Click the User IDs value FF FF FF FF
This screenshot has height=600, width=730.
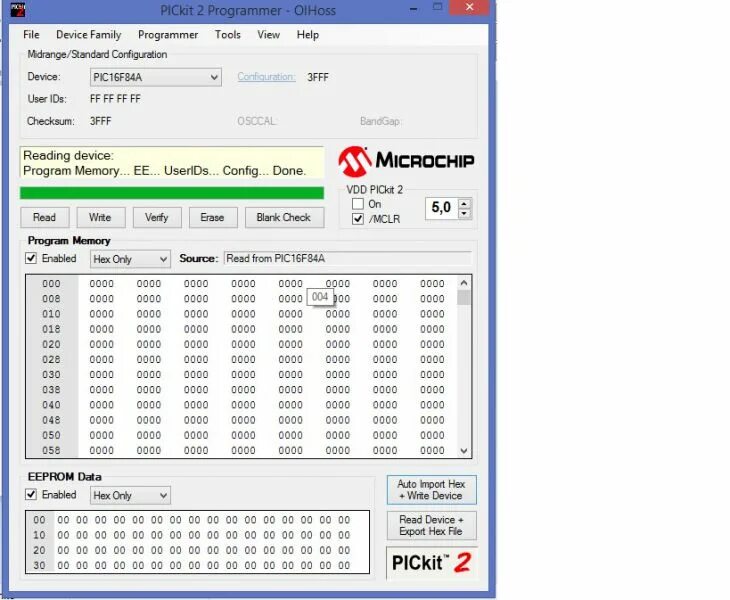pos(115,99)
